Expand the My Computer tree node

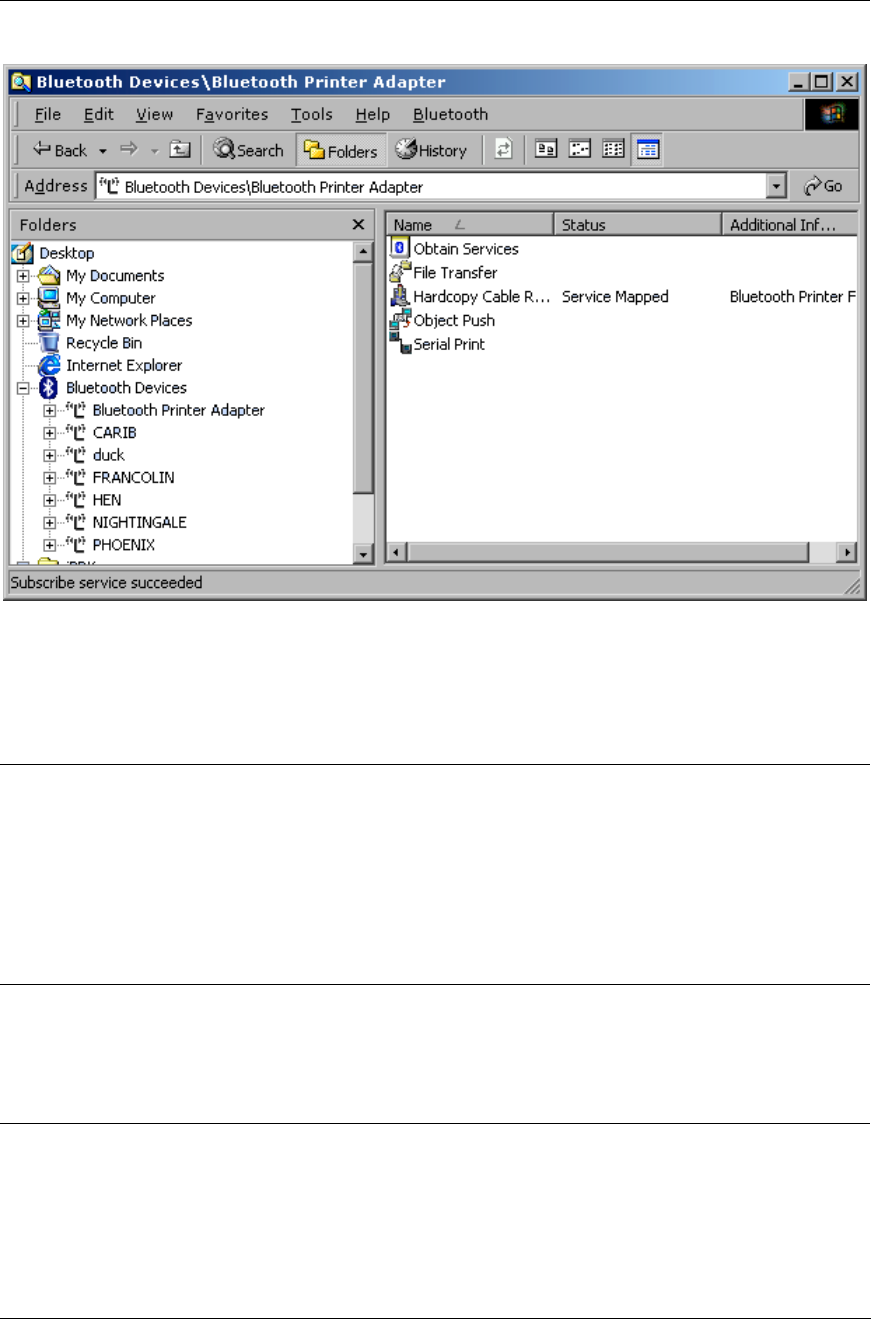pos(23,298)
